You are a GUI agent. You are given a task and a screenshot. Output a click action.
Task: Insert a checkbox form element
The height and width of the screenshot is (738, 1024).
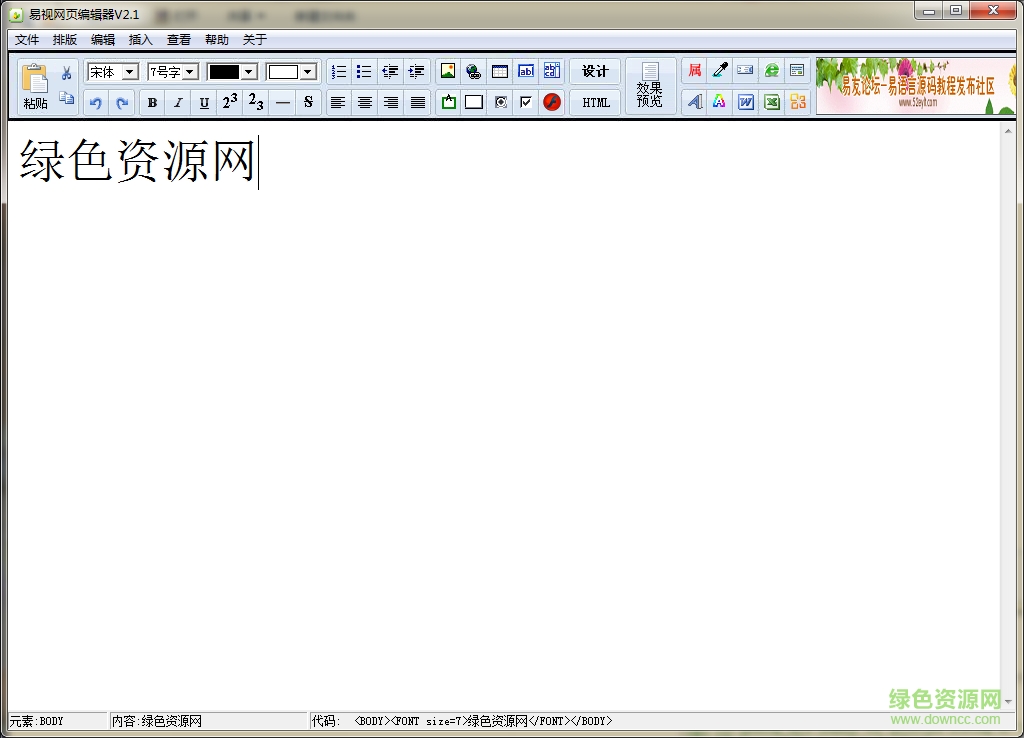point(526,102)
